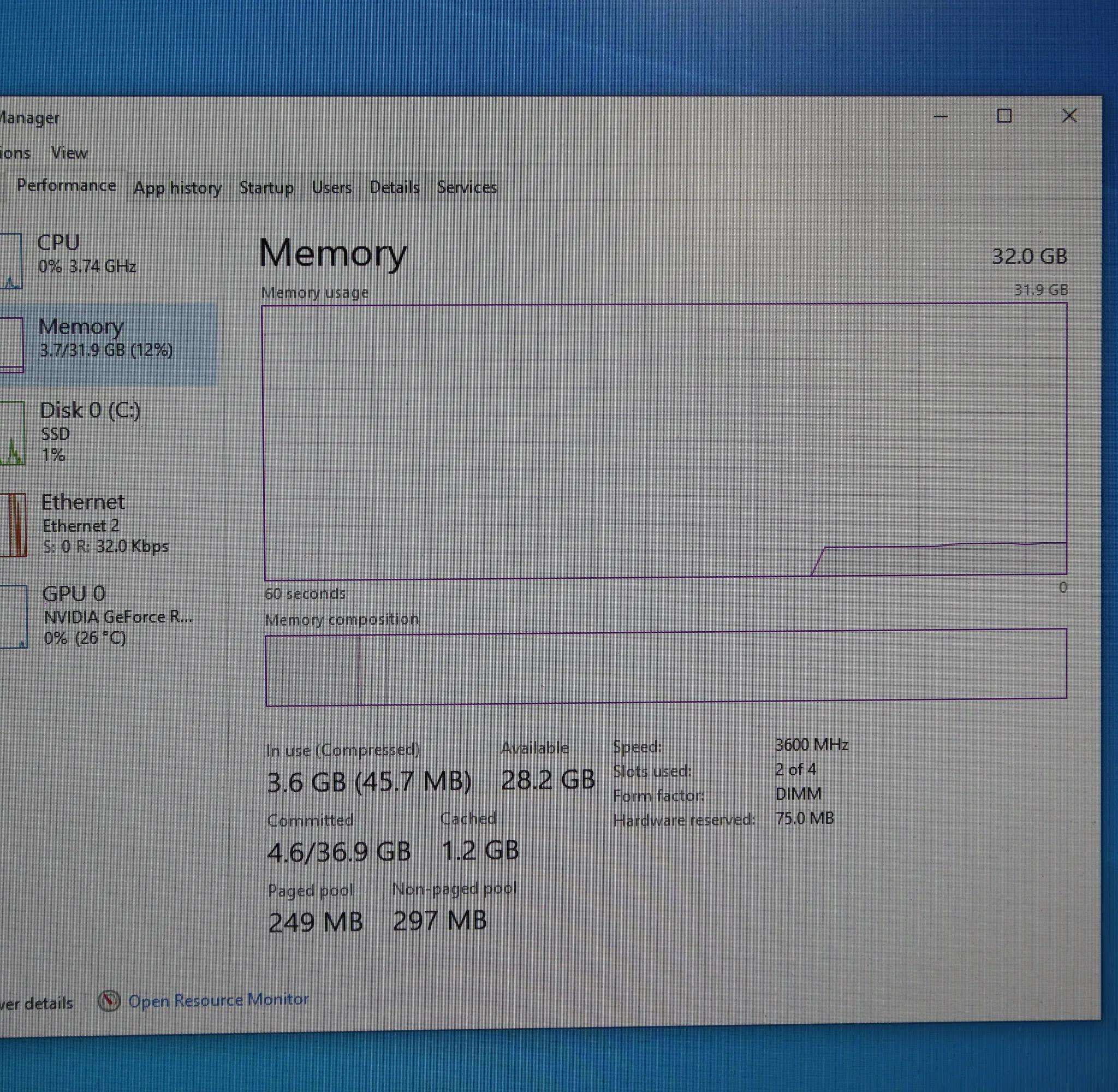Screen dimensions: 1118x1092
Task: Go to the Services tab
Action: (467, 187)
